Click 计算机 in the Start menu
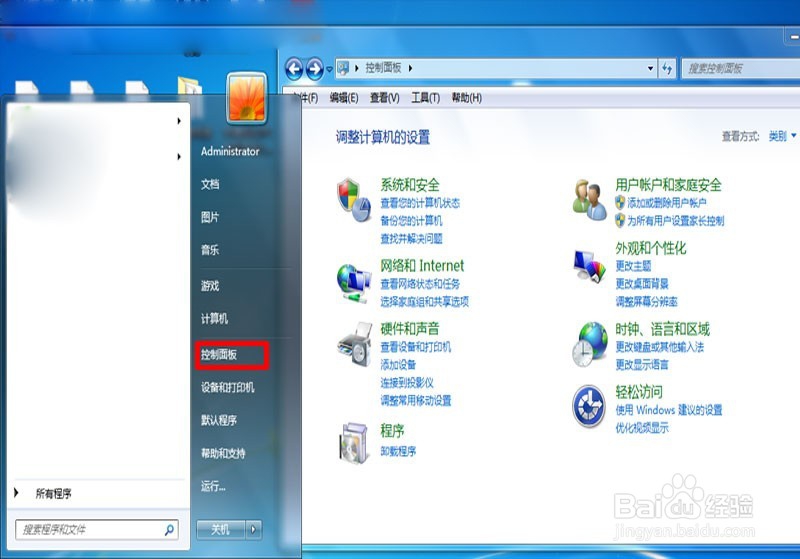Viewport: 800px width, 559px height. 214,319
